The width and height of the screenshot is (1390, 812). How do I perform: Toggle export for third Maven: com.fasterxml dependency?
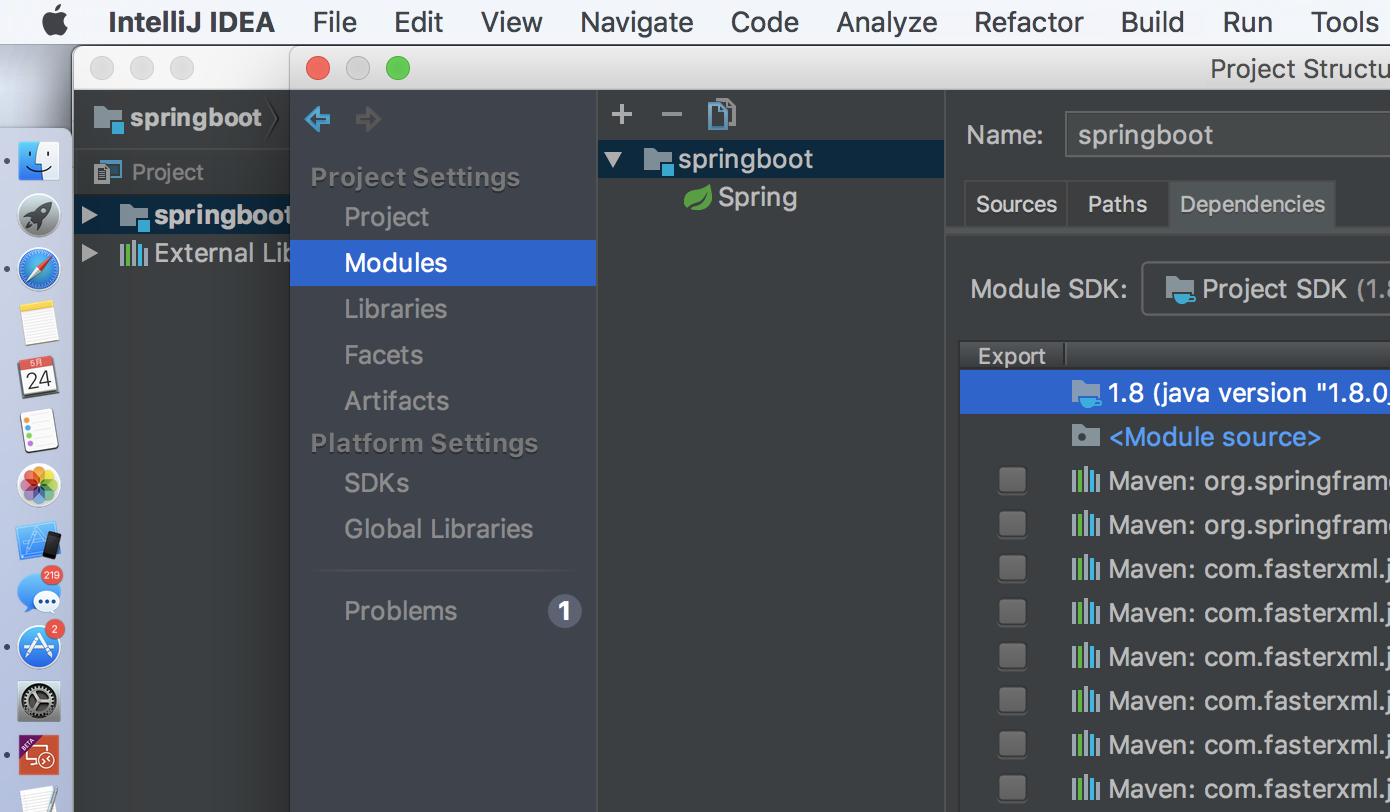[1012, 656]
